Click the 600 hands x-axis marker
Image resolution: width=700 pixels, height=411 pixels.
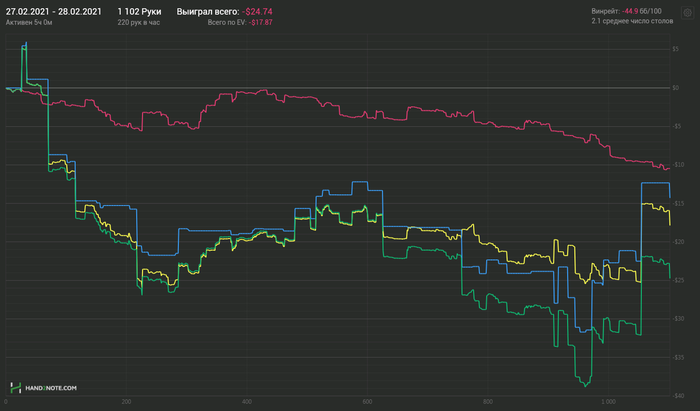click(x=367, y=402)
